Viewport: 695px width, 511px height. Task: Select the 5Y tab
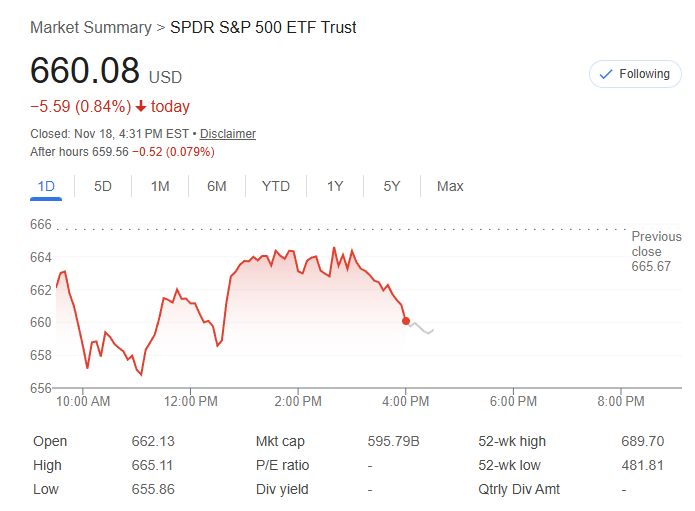pyautogui.click(x=392, y=186)
